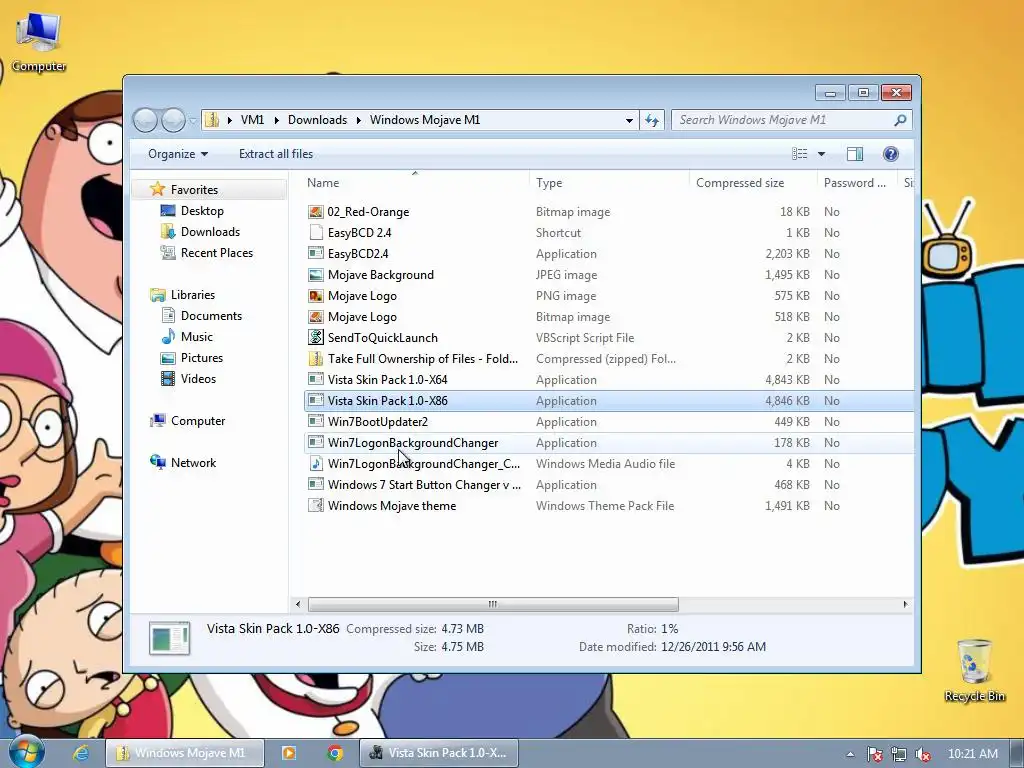Viewport: 1024px width, 768px height.
Task: Open the view options dropdown arrow
Action: [822, 154]
